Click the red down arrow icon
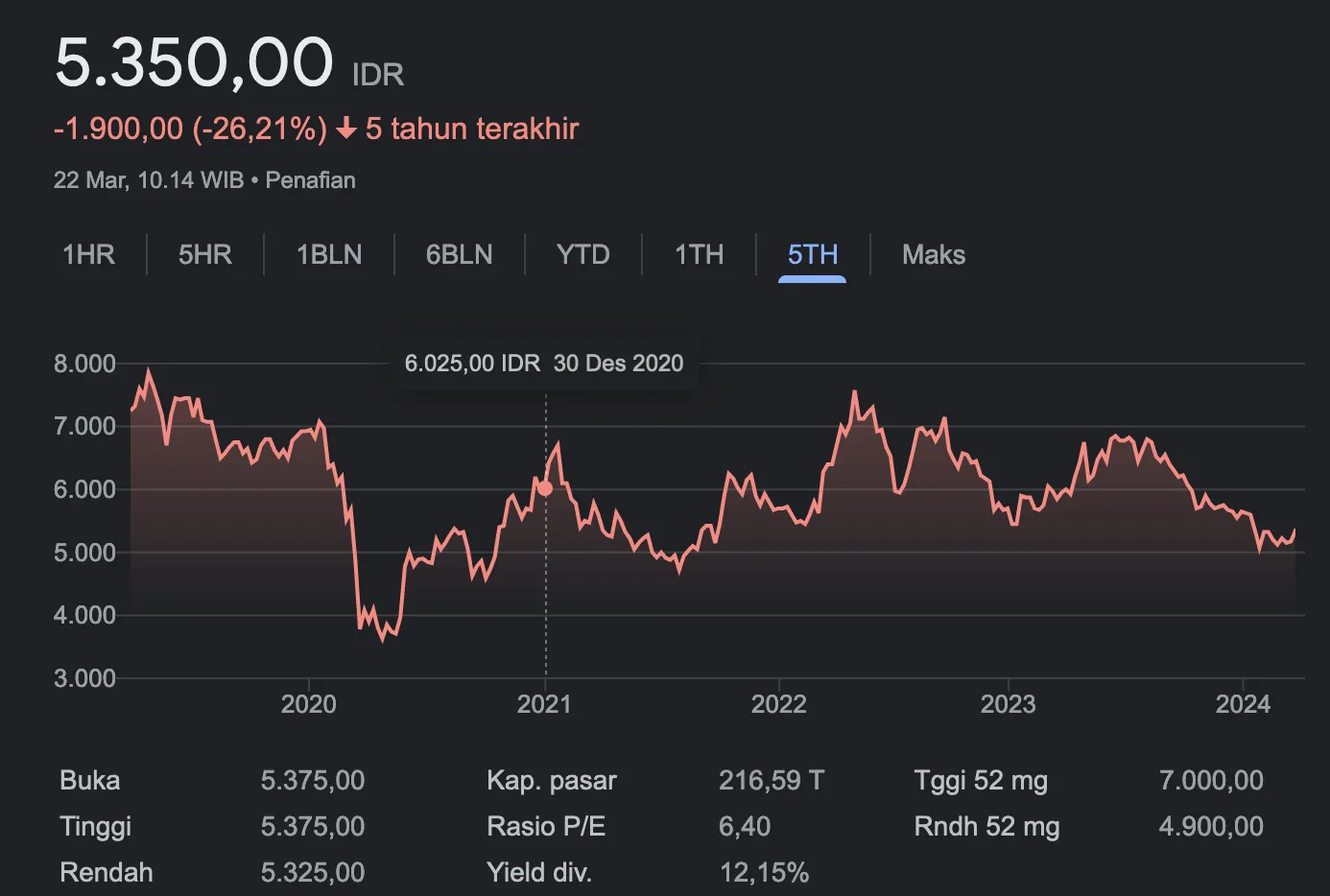This screenshot has height=896, width=1330. point(346,129)
